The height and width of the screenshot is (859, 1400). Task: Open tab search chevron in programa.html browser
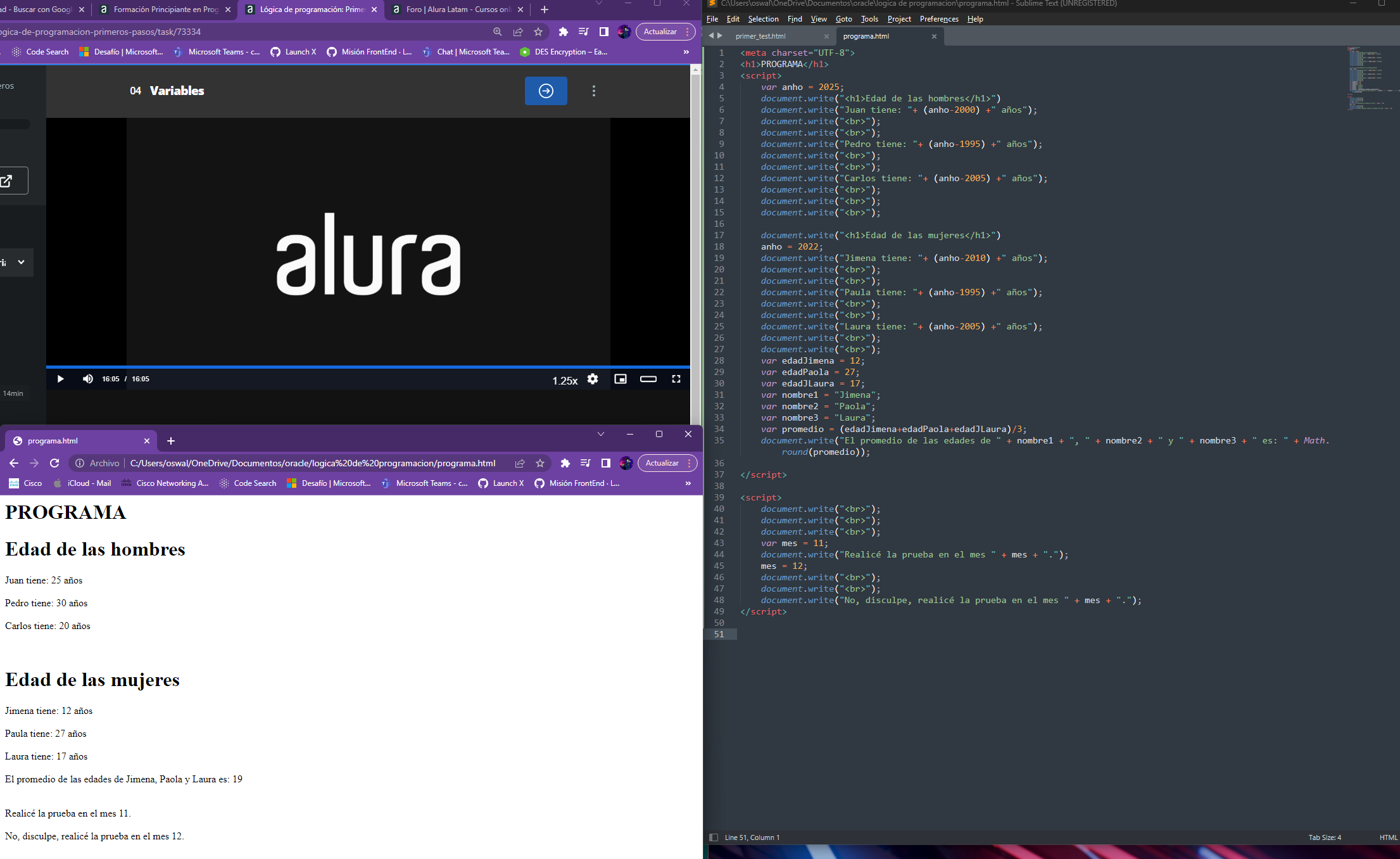coord(601,434)
